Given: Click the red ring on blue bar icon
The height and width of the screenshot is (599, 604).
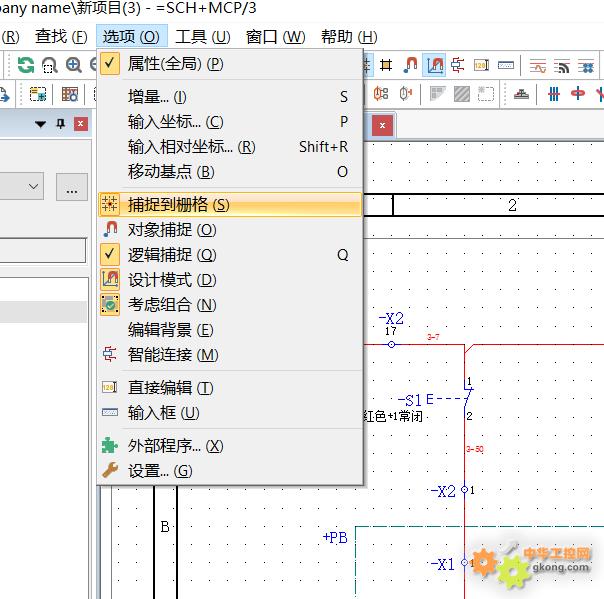Looking at the screenshot, I should pyautogui.click(x=577, y=94).
